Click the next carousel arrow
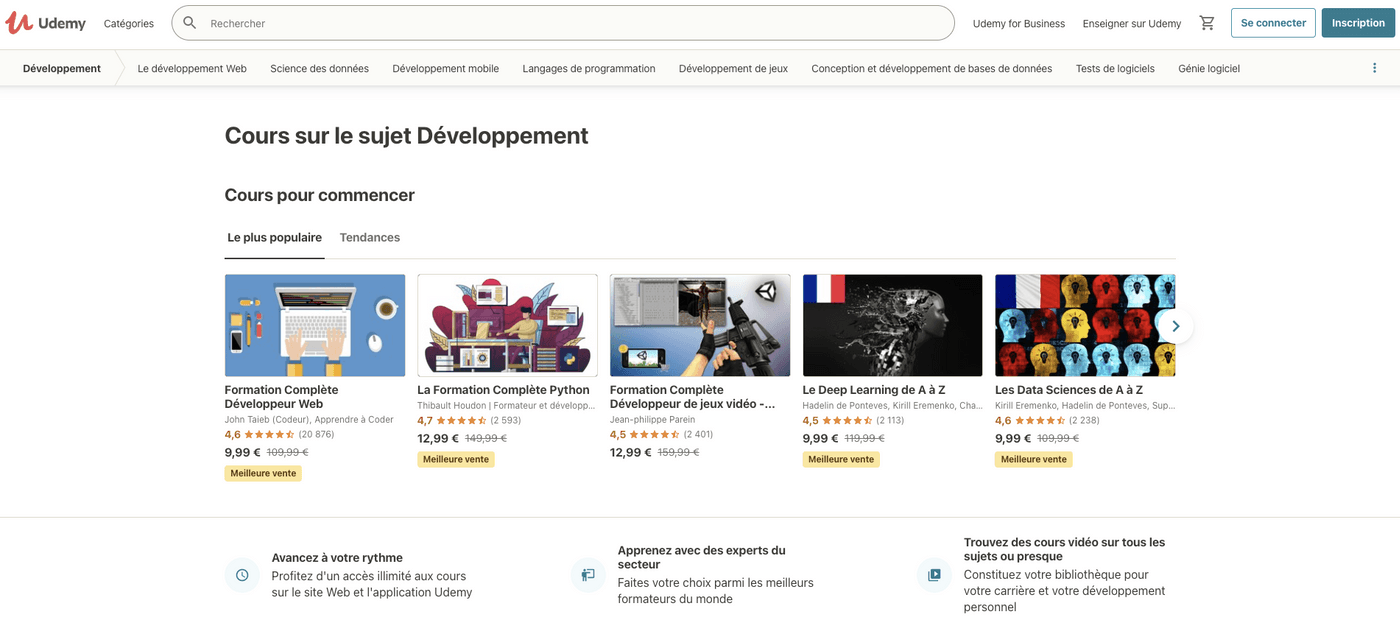 (x=1176, y=326)
